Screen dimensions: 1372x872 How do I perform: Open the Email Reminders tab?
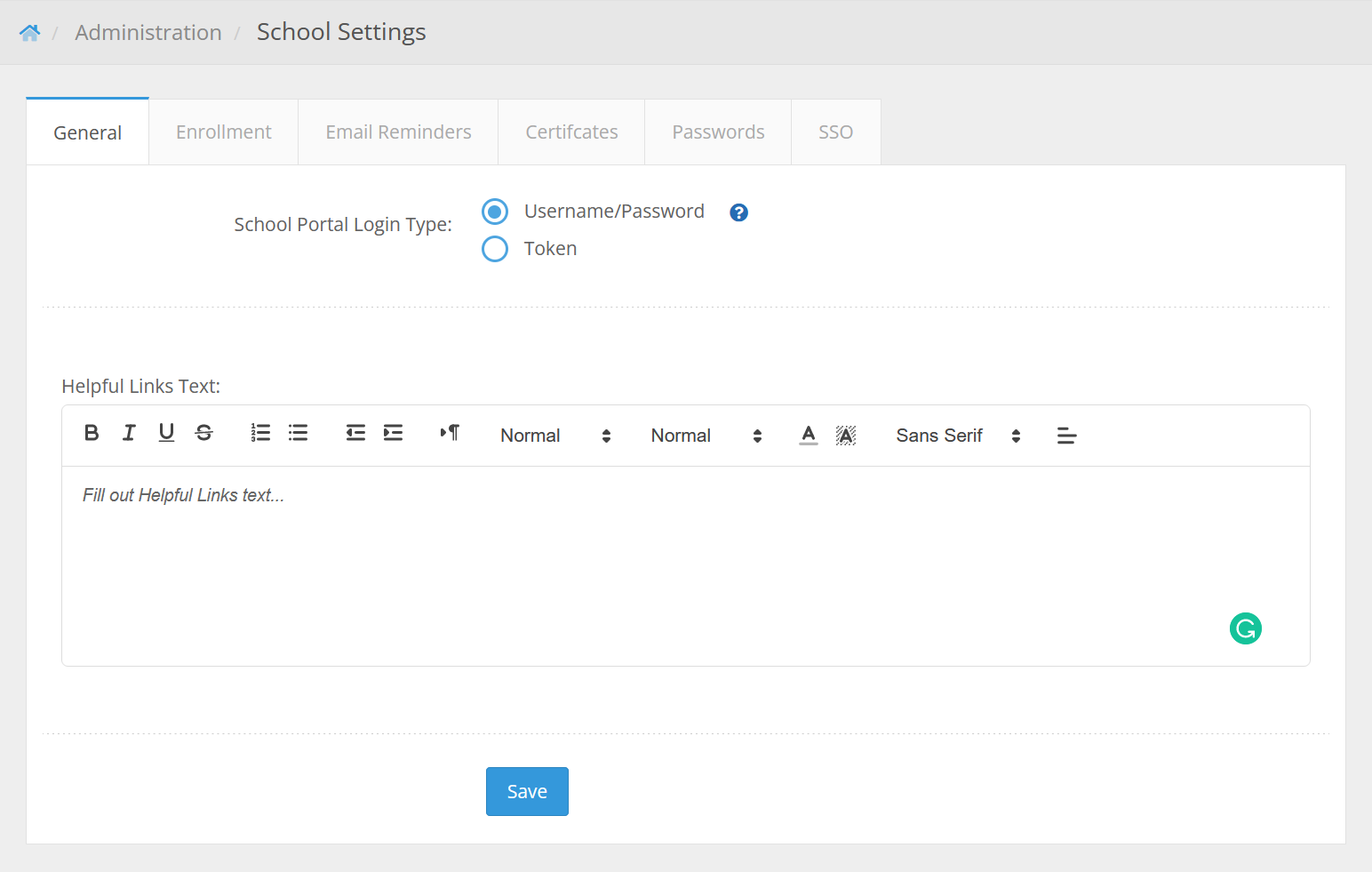coord(398,132)
